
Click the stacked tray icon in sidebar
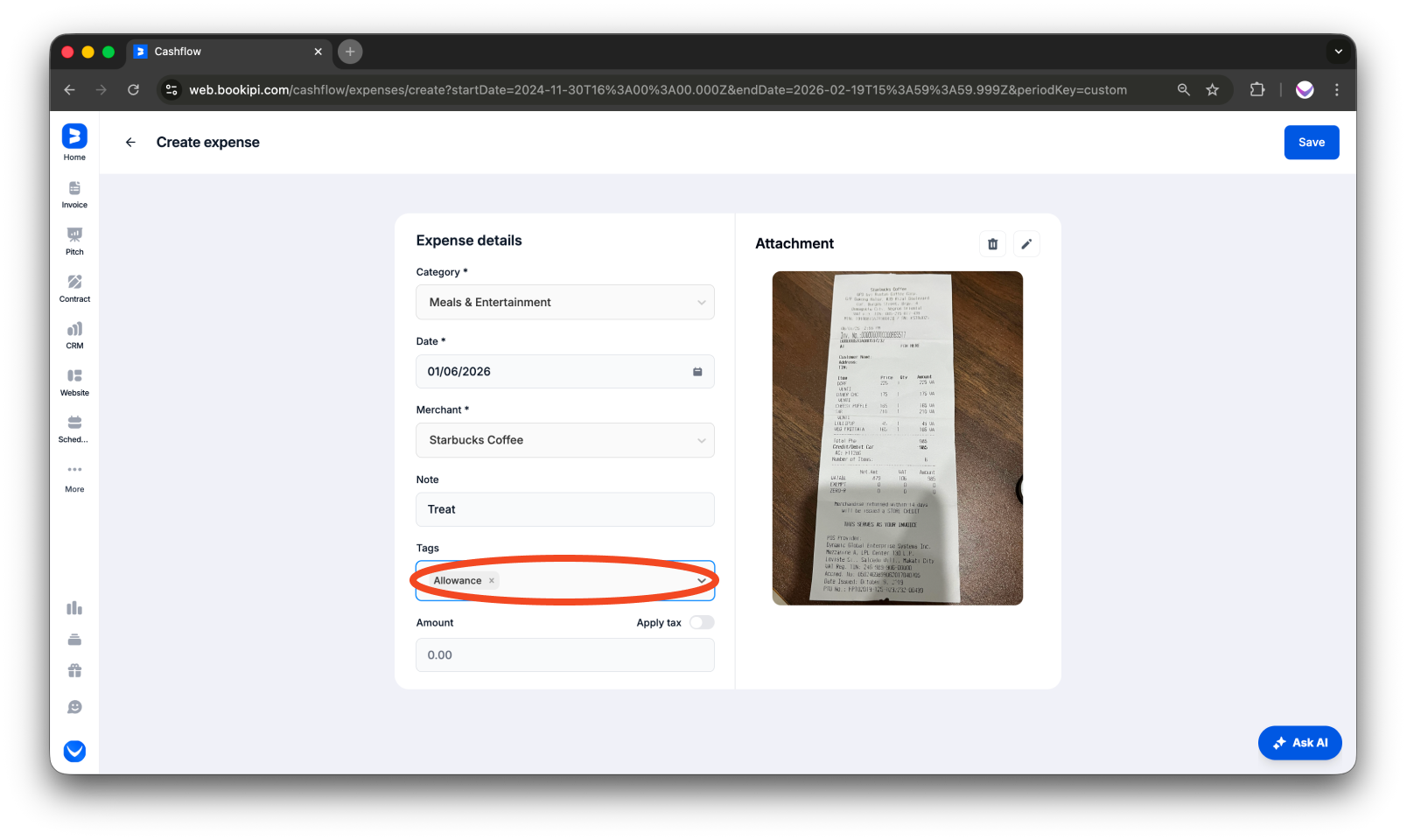74,640
